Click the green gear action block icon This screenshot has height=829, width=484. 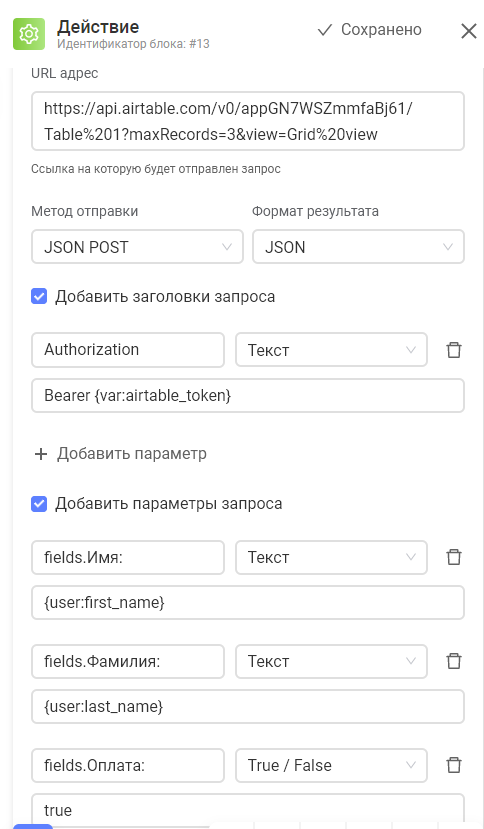29,34
